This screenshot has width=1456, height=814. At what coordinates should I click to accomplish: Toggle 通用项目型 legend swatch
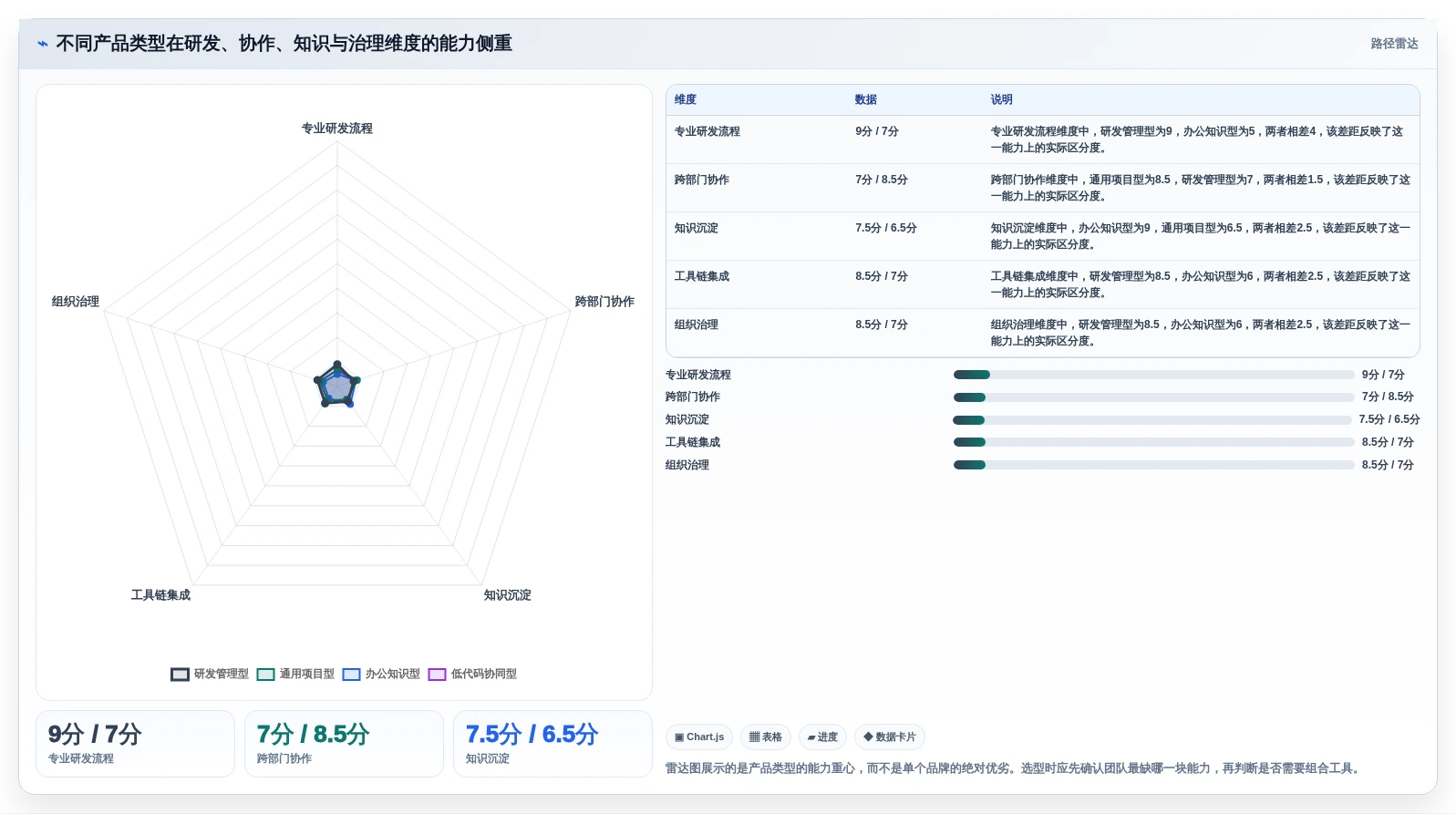point(265,675)
